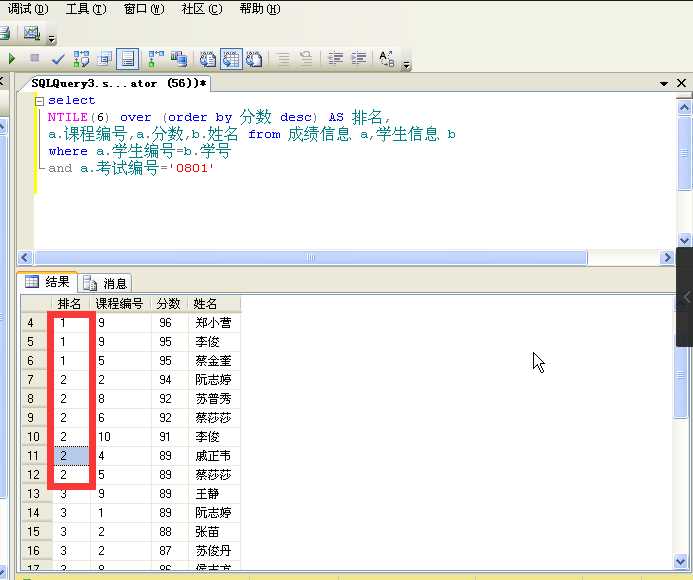Switch output to Results to Grid
This screenshot has width=693, height=580.
pyautogui.click(x=231, y=58)
